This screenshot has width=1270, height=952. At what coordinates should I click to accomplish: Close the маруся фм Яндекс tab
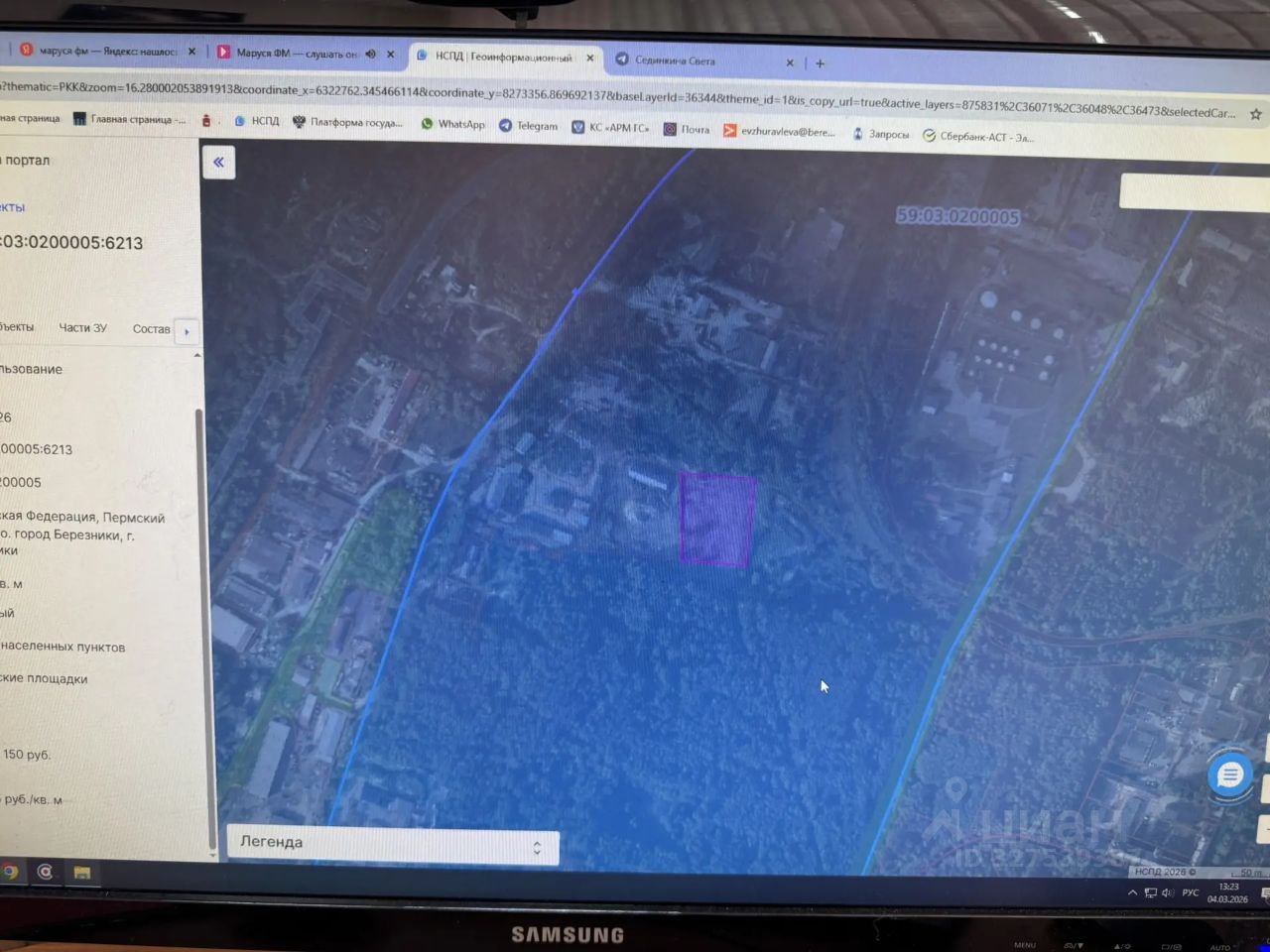tap(191, 51)
